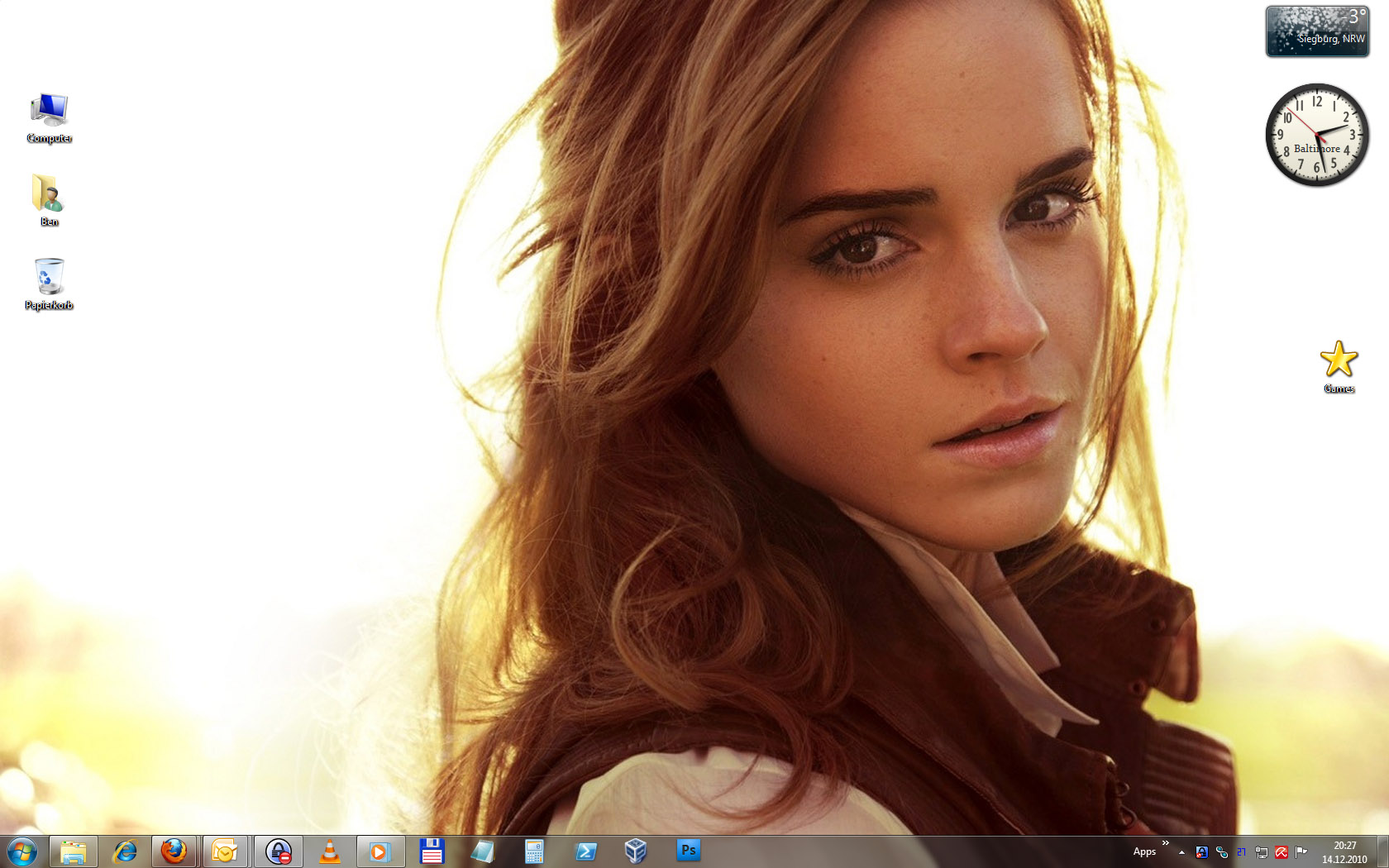Open the Calculator from the taskbar

[534, 851]
